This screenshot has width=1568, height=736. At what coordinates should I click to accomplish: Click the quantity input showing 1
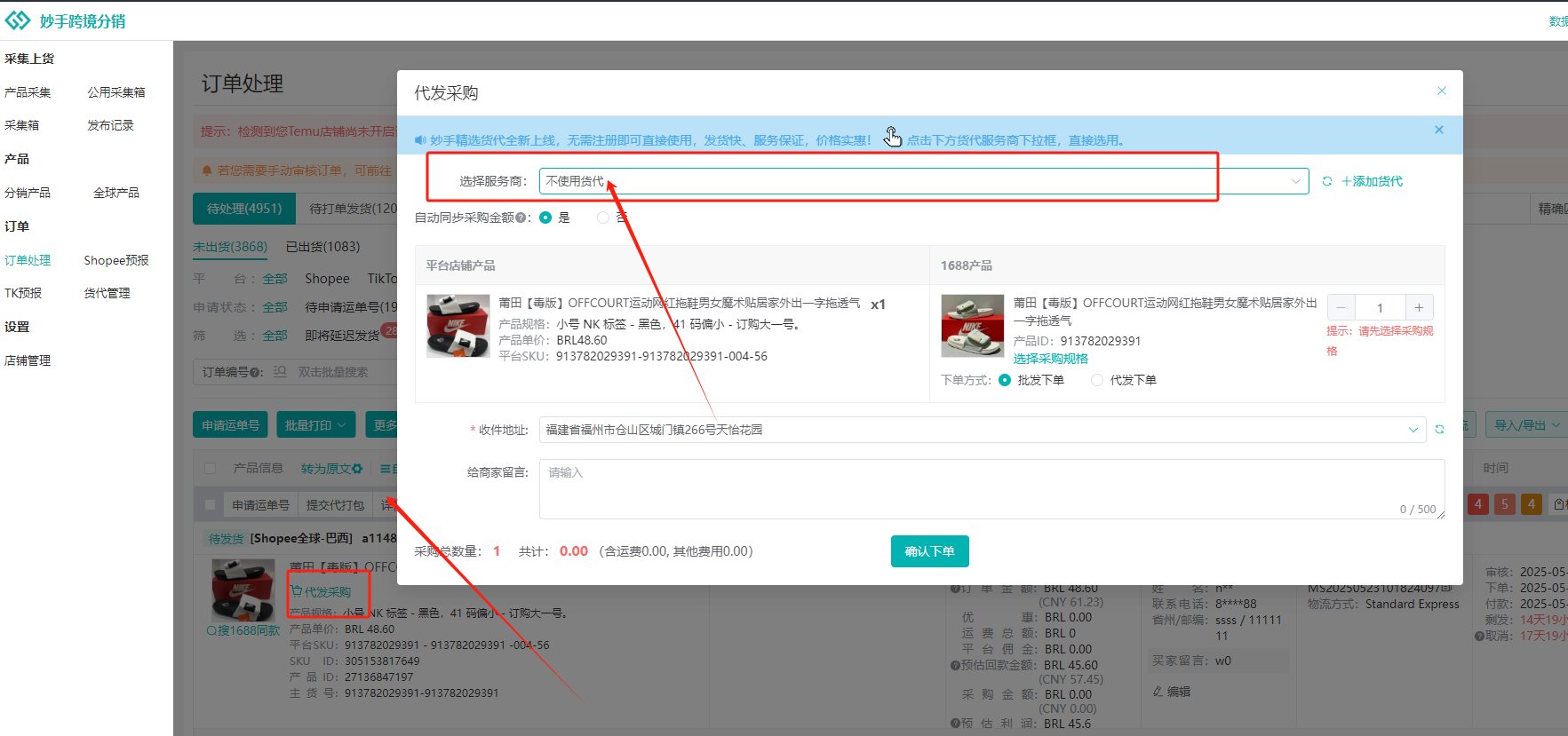(1380, 307)
